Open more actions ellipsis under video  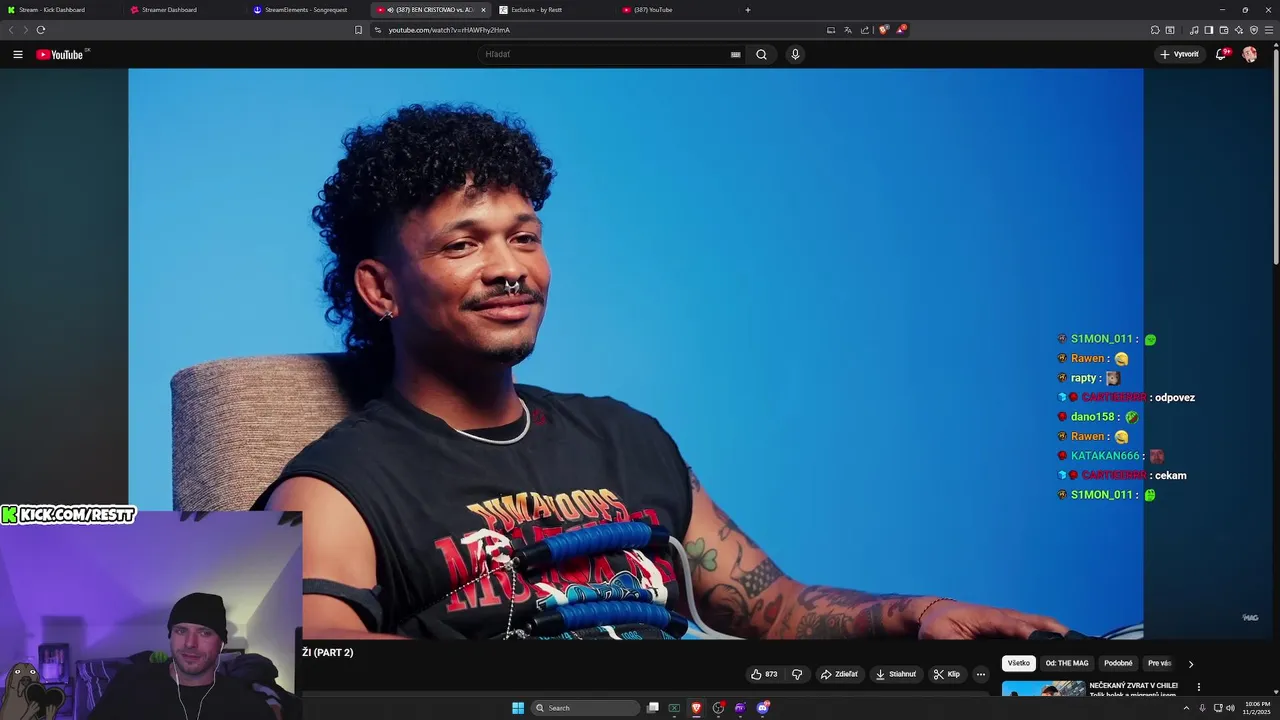(x=980, y=674)
